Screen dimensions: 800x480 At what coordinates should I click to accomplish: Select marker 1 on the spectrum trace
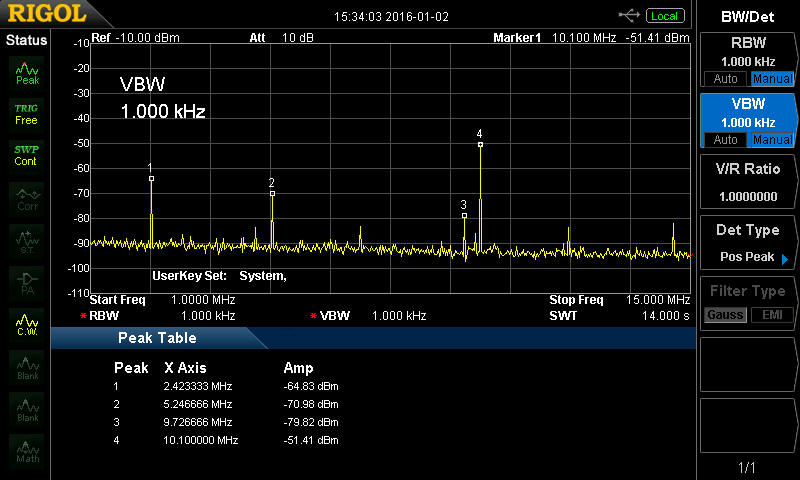click(x=151, y=178)
